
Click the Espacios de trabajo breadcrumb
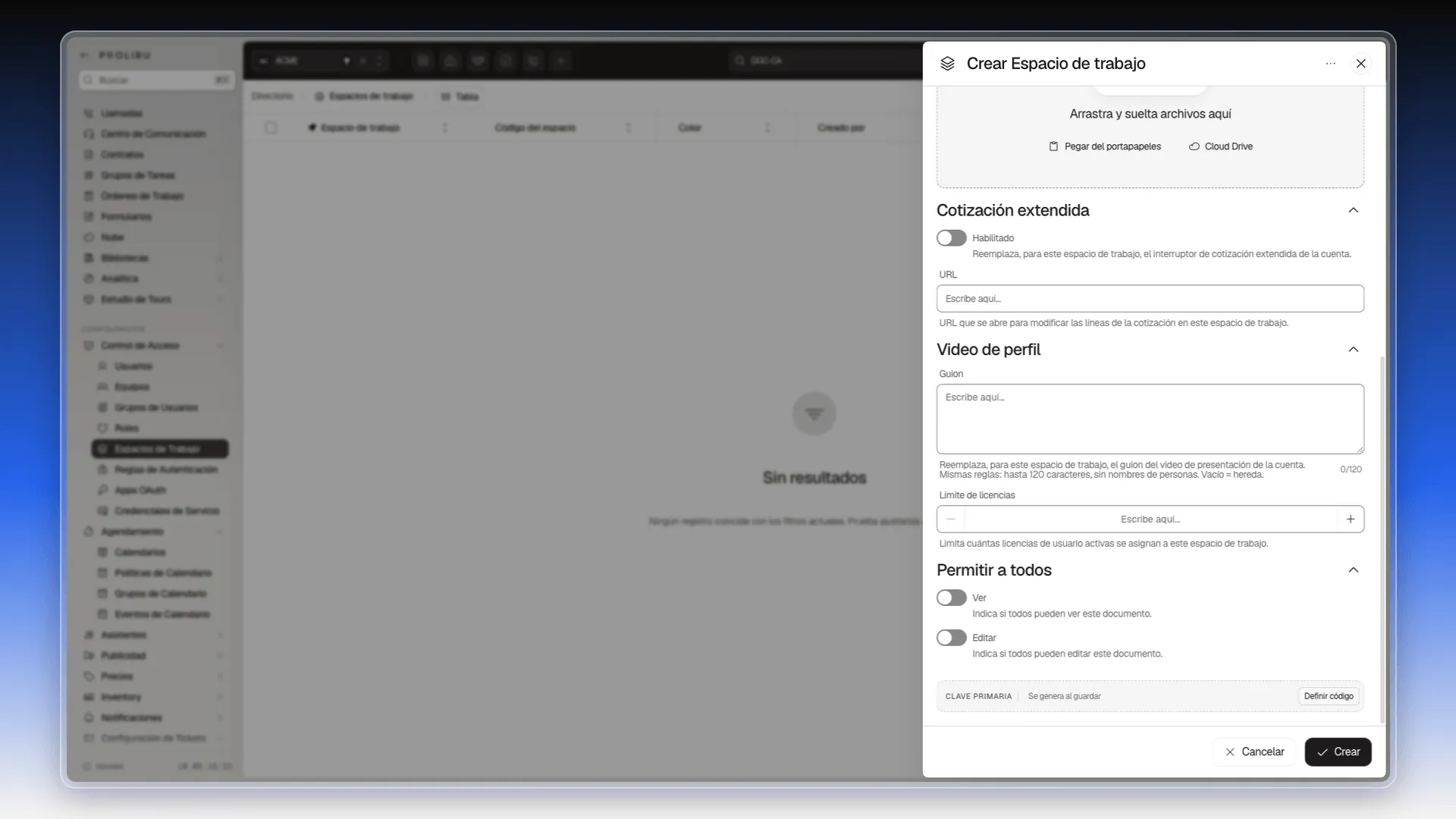point(364,96)
